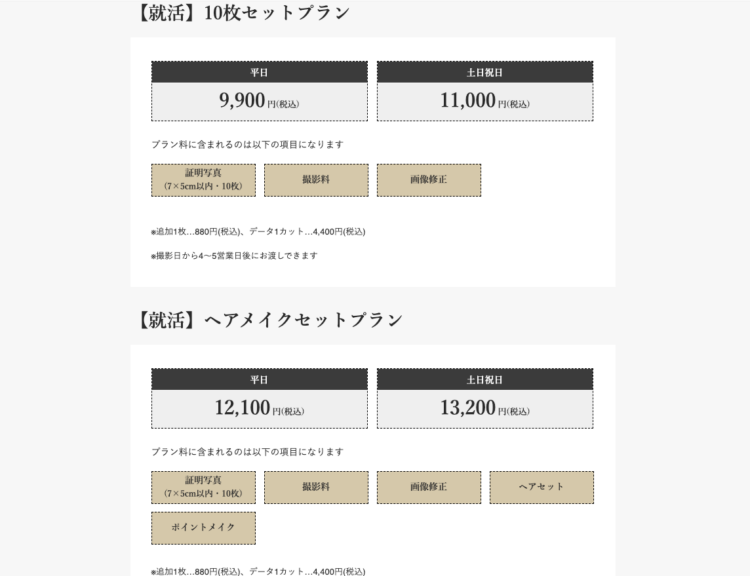
Task: Click the 追加1枚…880円 note in first plan
Action: pyautogui.click(x=258, y=232)
